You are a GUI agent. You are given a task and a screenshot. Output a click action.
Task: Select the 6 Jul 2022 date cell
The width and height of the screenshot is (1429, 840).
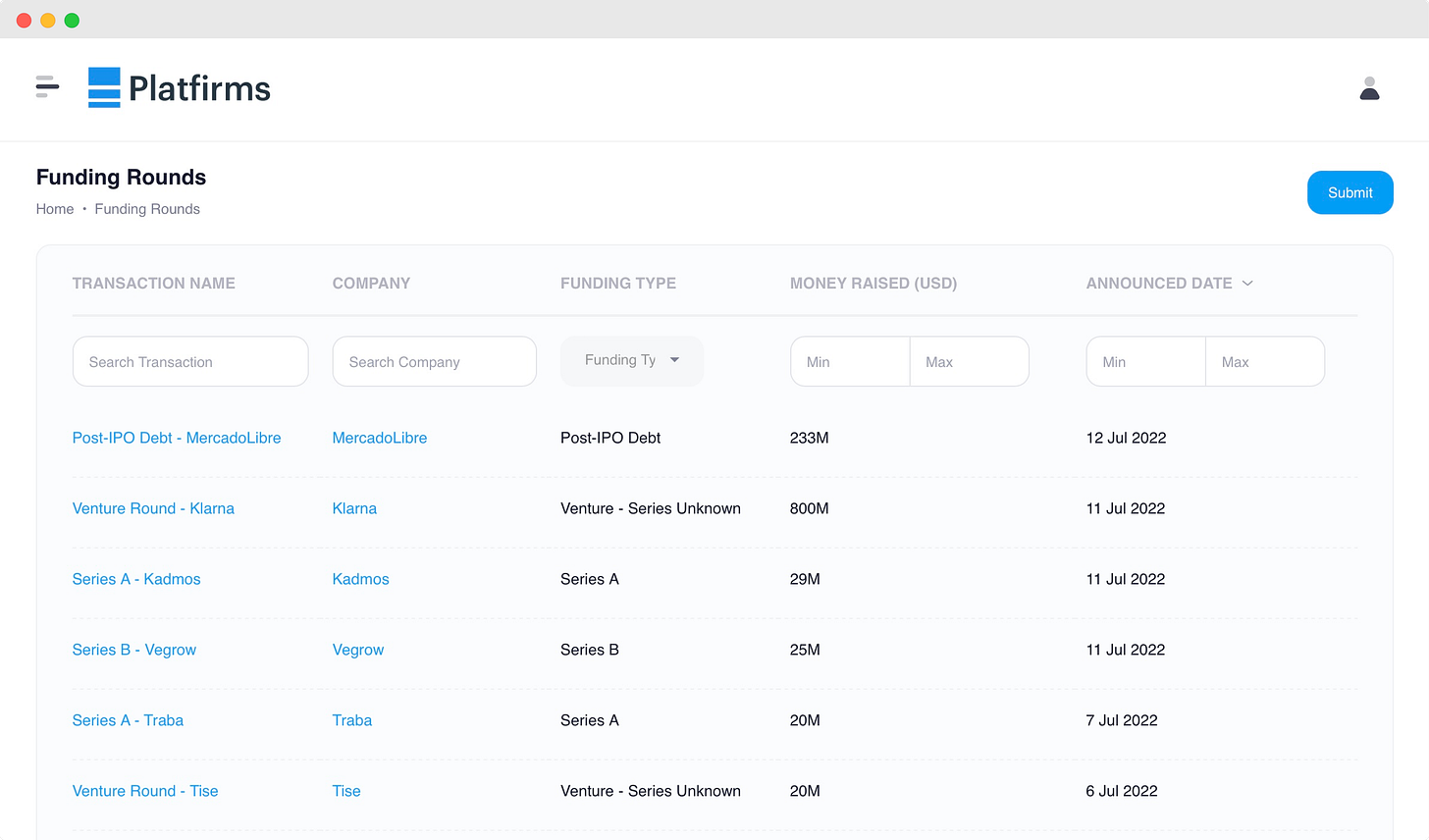point(1122,791)
